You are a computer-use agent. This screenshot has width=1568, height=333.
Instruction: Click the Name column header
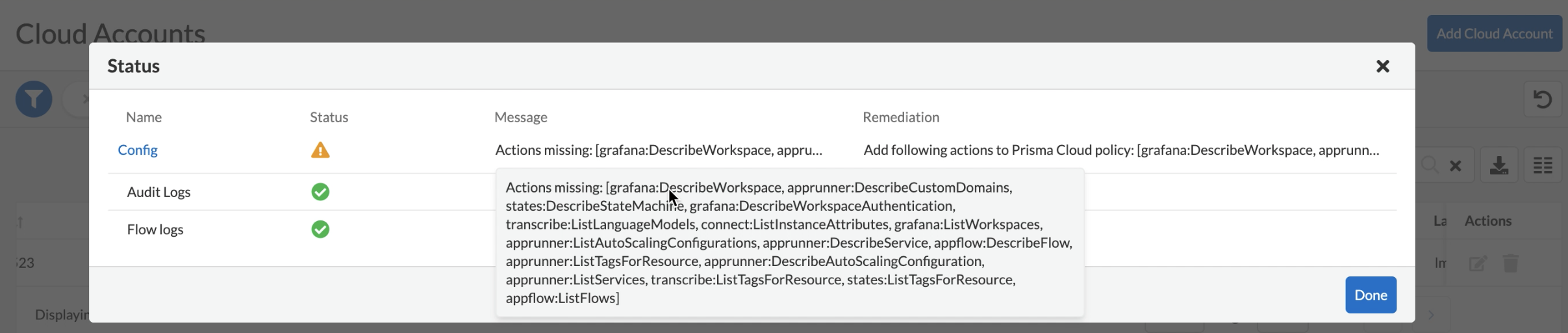pyautogui.click(x=144, y=117)
